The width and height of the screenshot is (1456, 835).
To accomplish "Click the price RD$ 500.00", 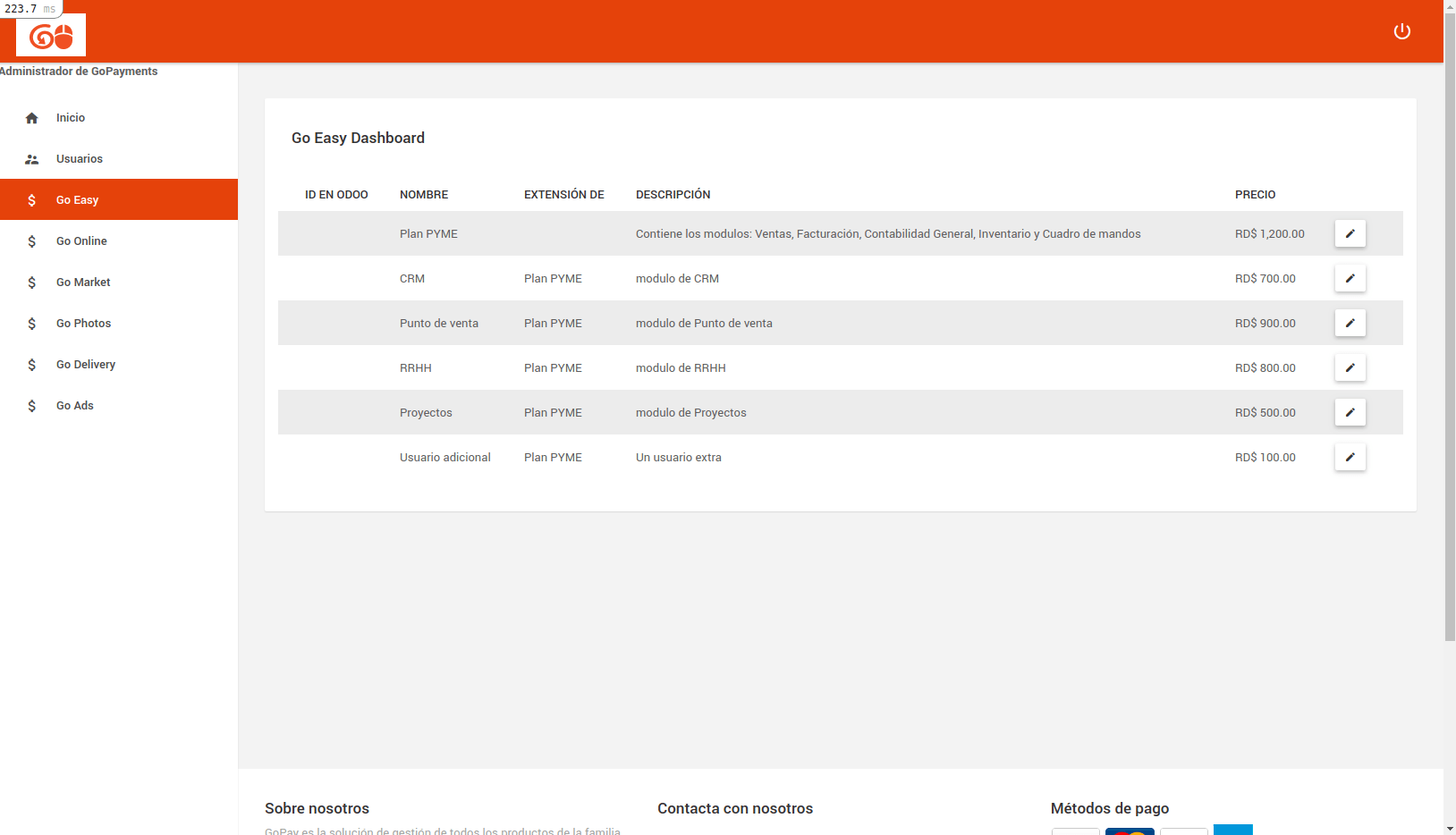I will 1266,413.
